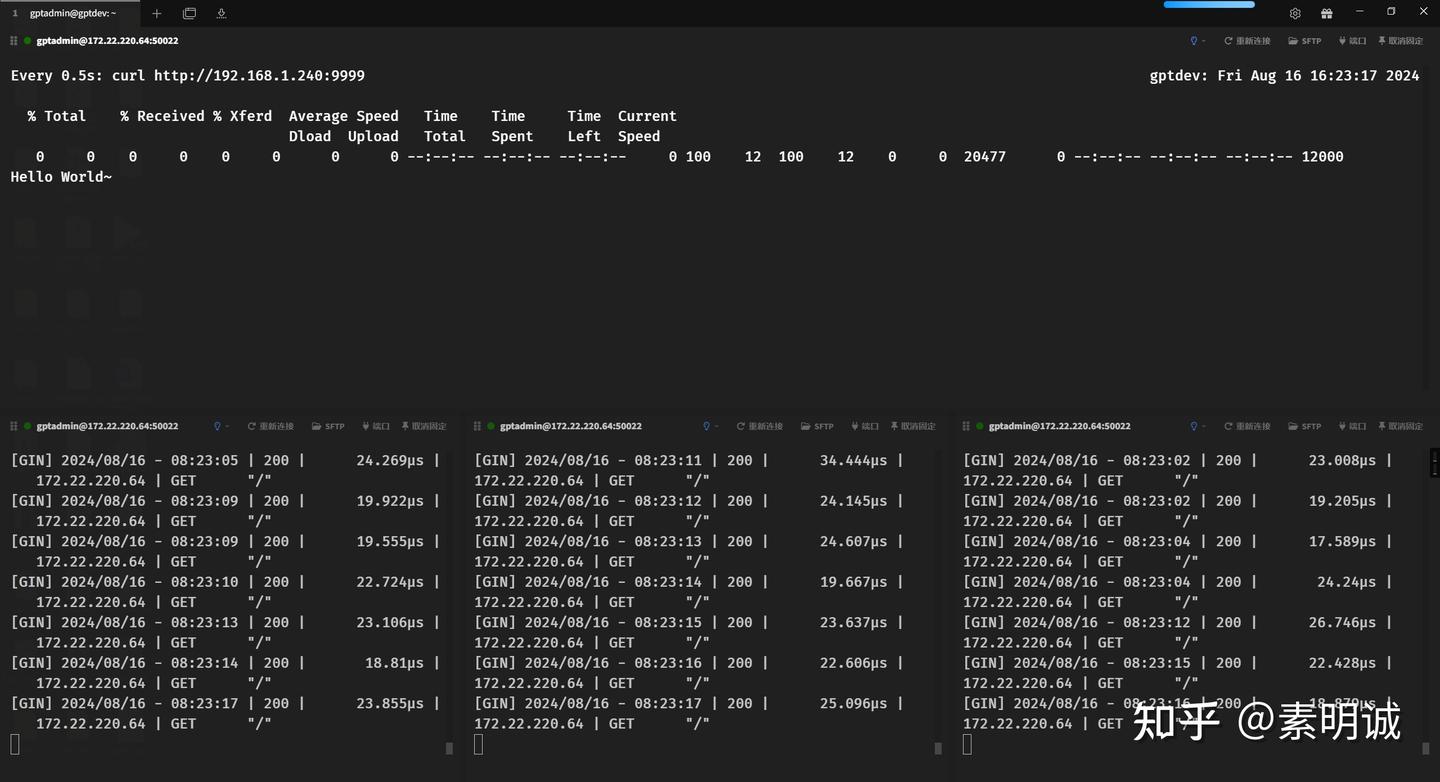Select the gptadmin@gptdev tab
This screenshot has height=782, width=1440.
click(72, 13)
